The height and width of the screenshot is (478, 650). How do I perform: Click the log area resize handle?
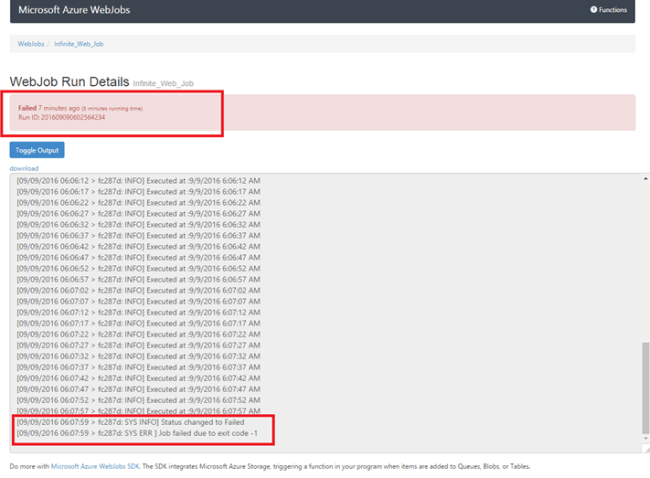(x=646, y=449)
